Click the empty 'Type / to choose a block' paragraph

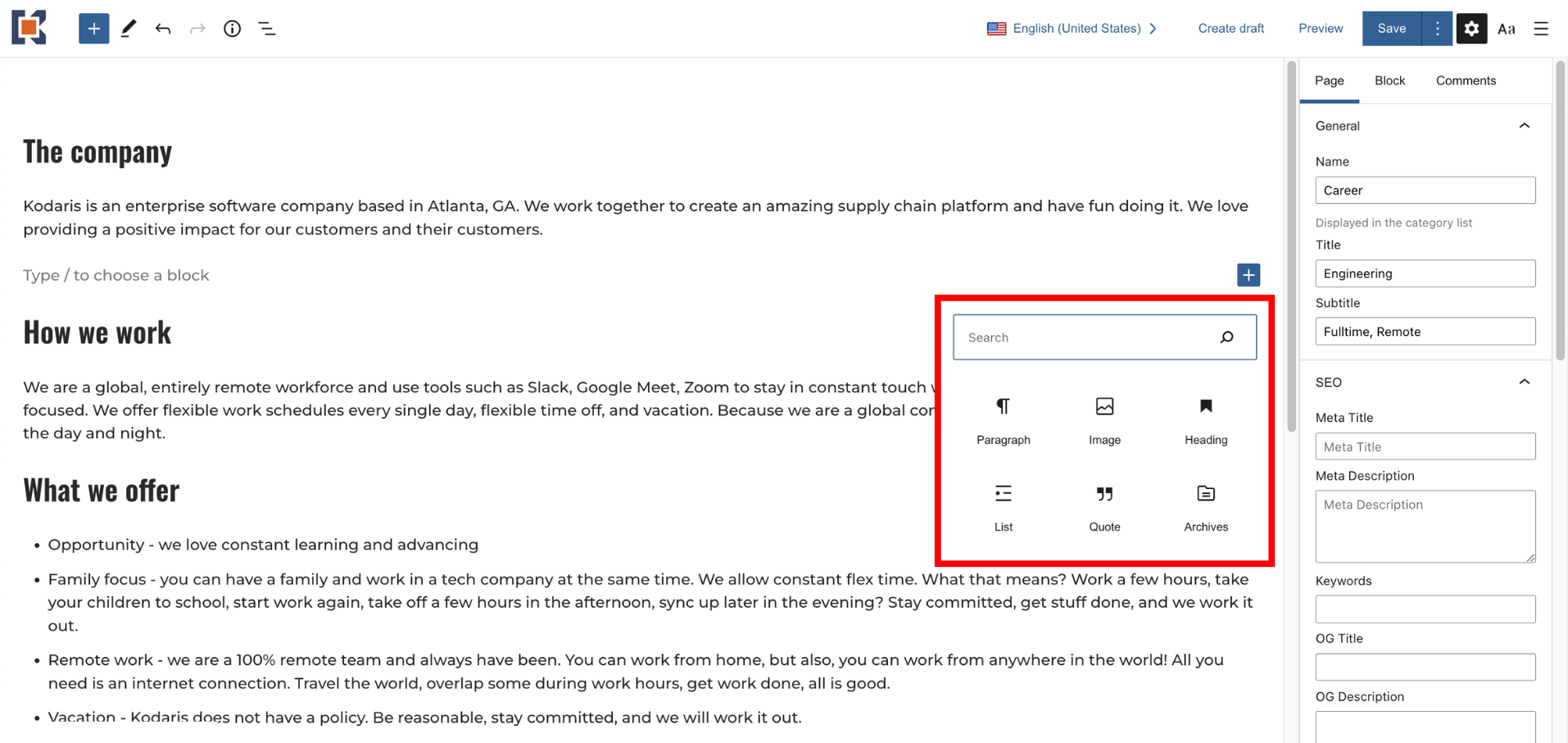[116, 275]
